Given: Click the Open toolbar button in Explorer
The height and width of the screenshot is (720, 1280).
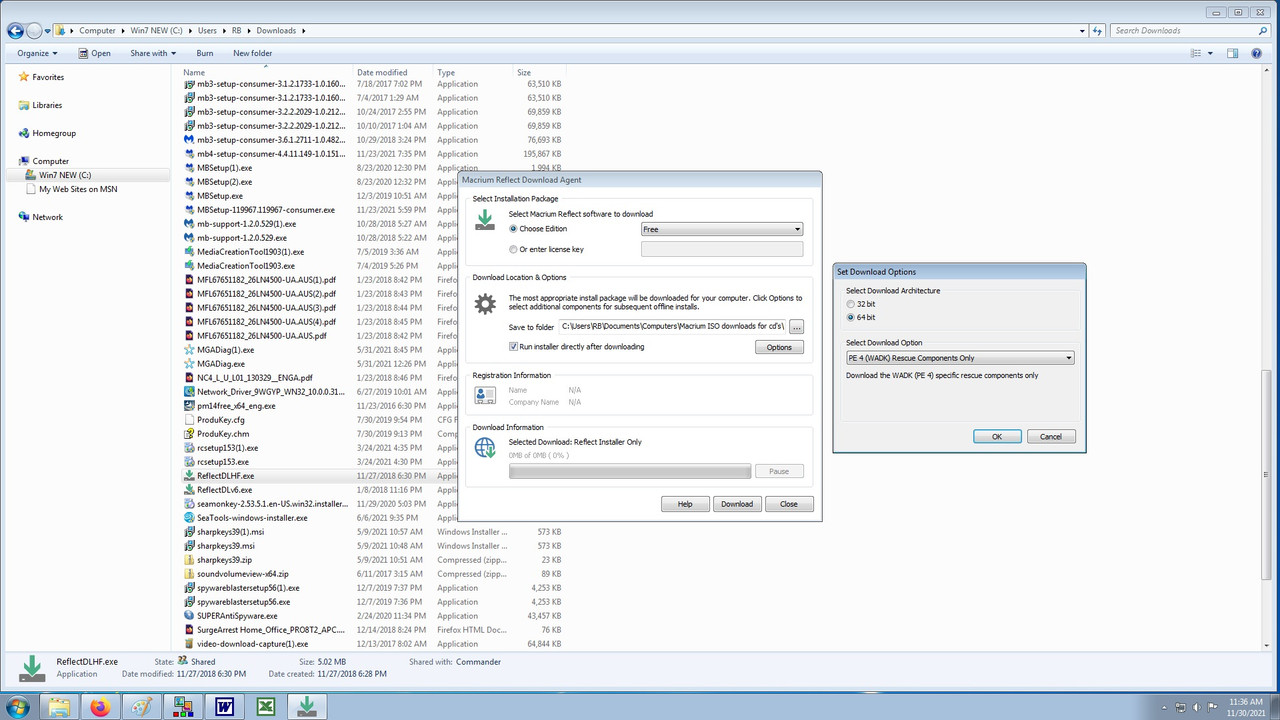Looking at the screenshot, I should point(94,53).
